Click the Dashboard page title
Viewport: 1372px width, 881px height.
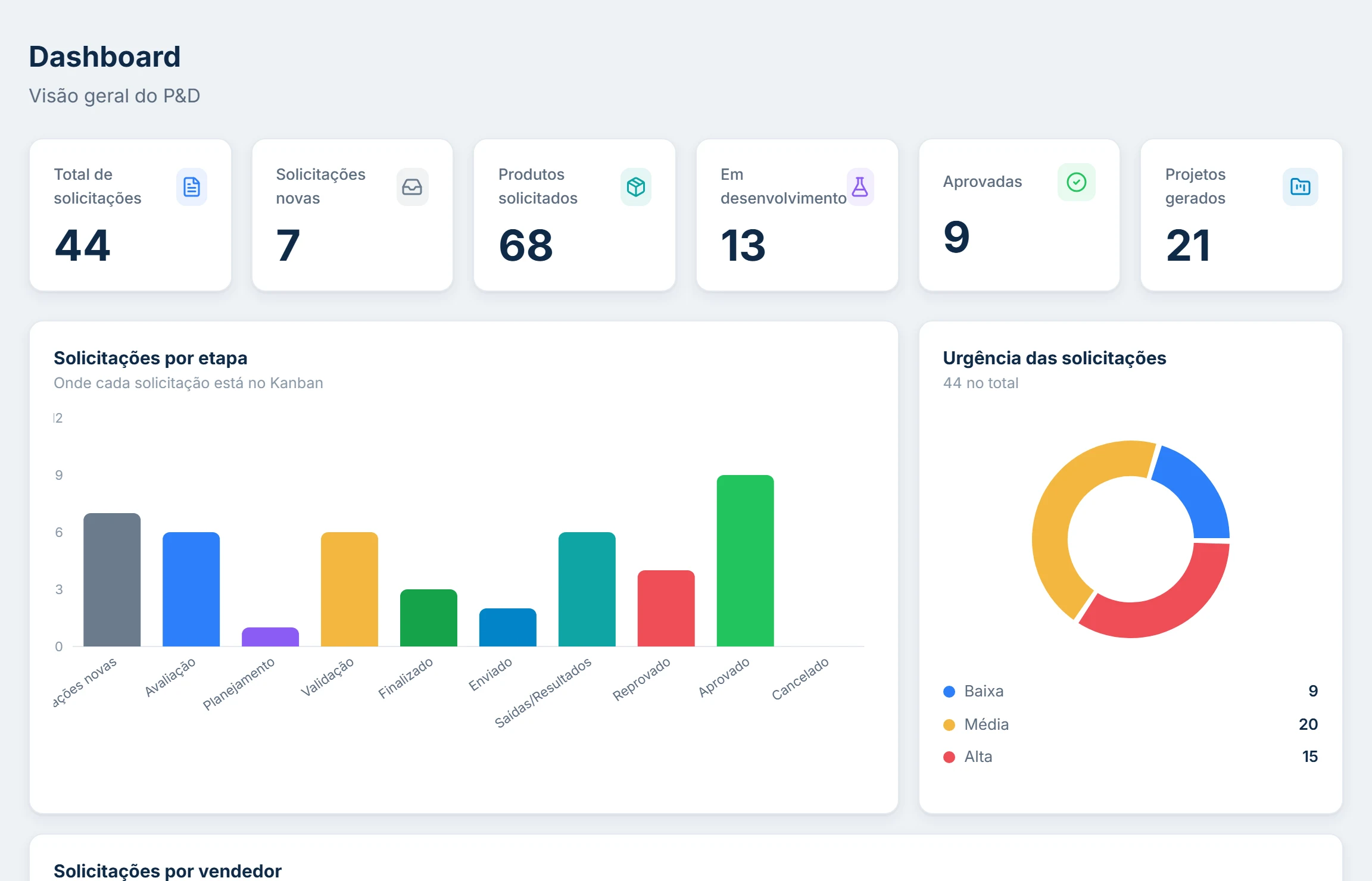(x=105, y=57)
